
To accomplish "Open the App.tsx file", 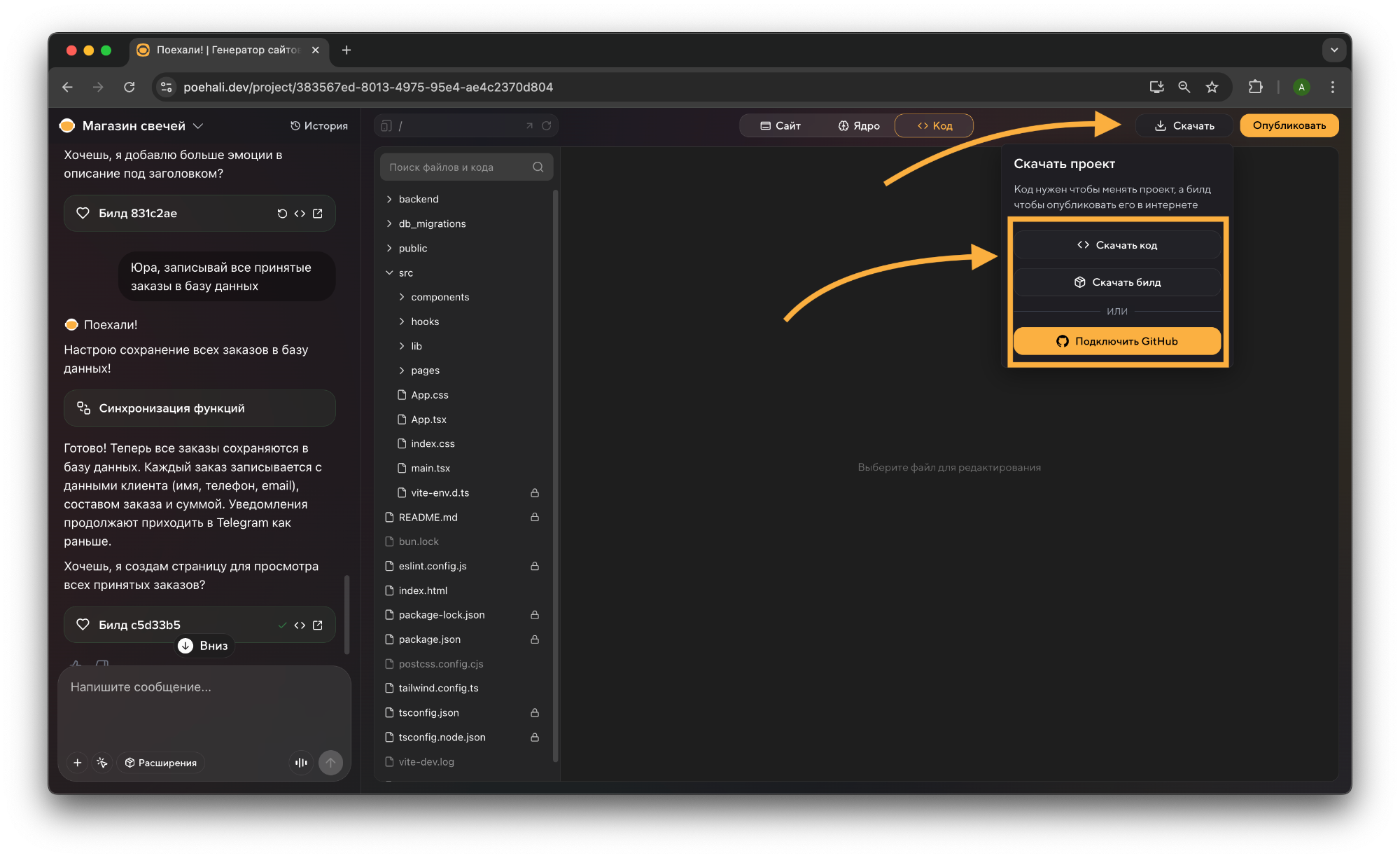I will click(428, 420).
